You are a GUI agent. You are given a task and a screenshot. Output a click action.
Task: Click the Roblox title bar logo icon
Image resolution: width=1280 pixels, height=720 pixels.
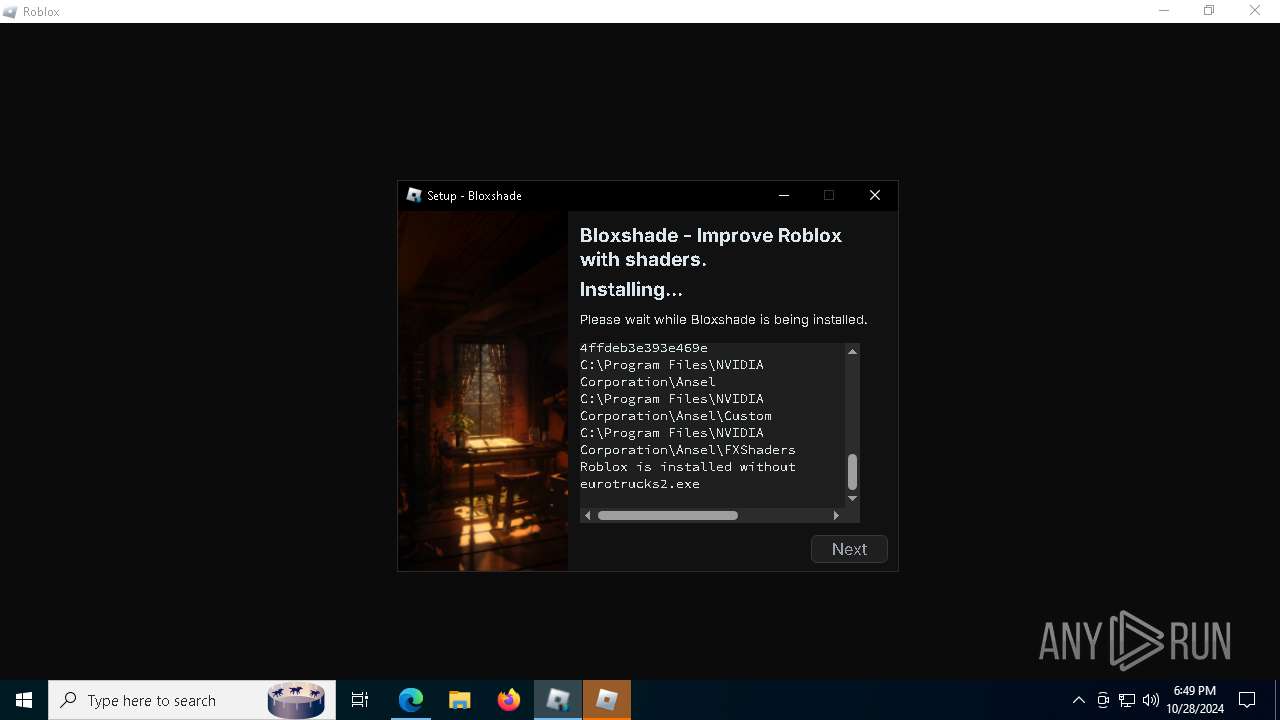click(11, 12)
